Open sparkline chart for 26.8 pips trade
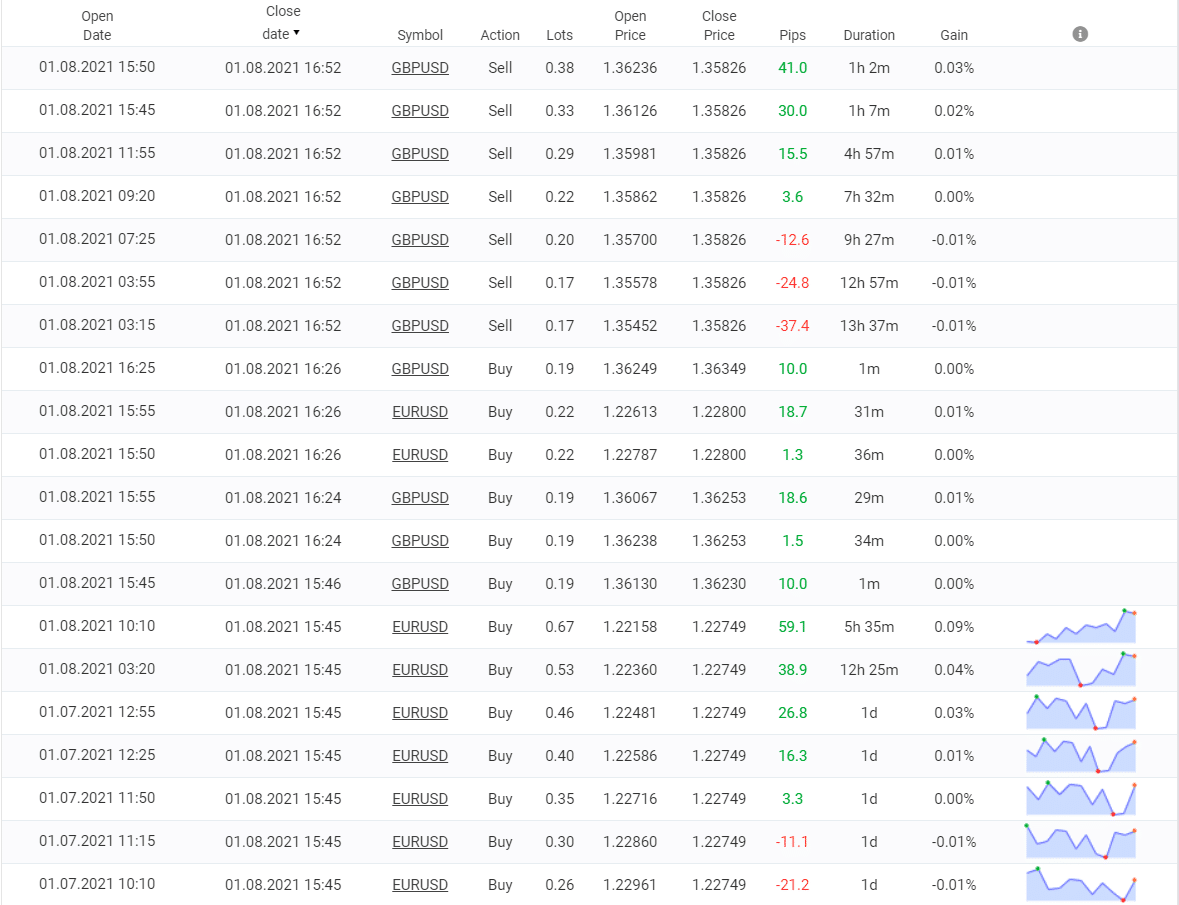This screenshot has width=1179, height=905. tap(1080, 713)
